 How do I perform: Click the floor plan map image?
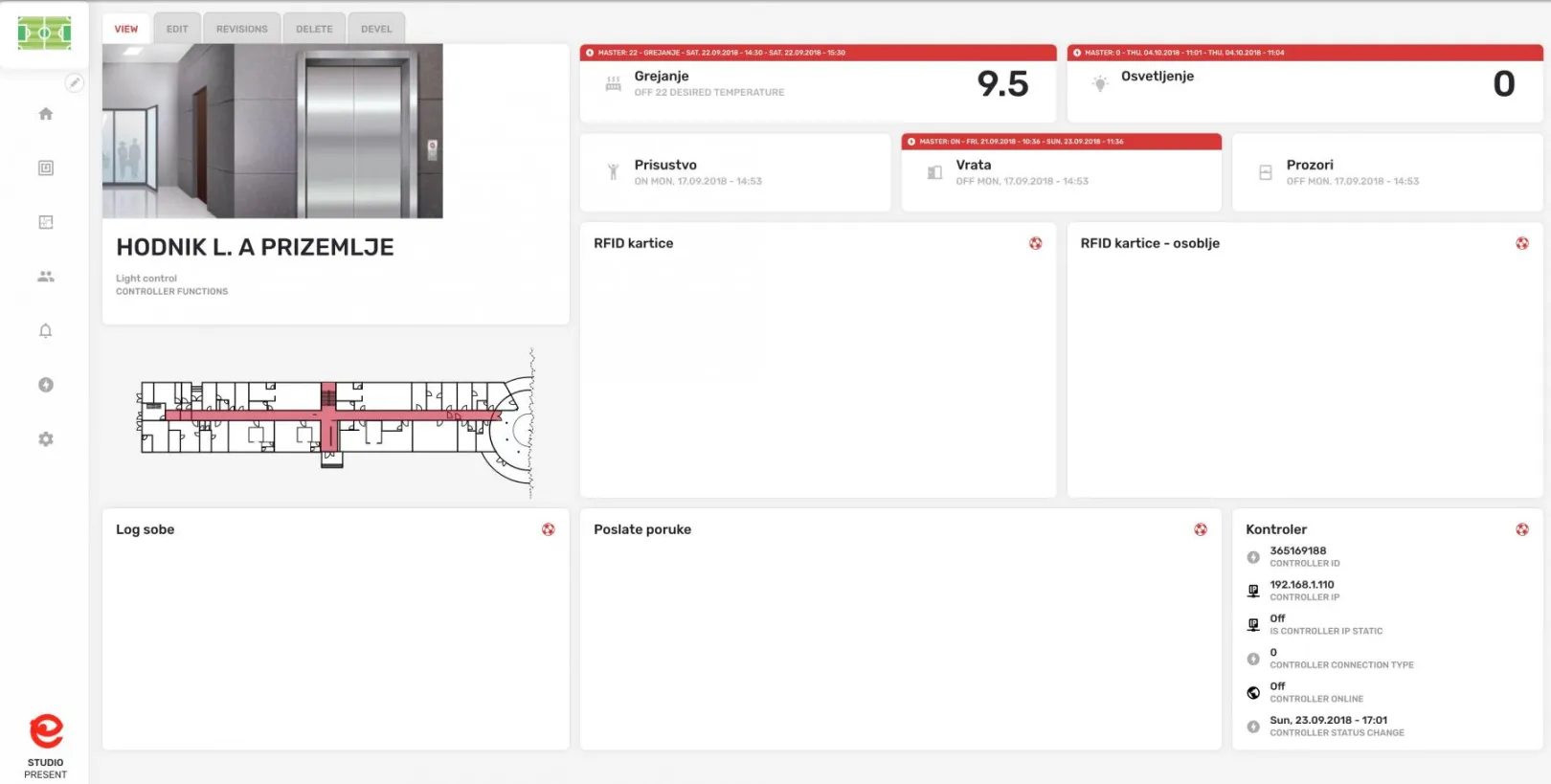tap(336, 424)
